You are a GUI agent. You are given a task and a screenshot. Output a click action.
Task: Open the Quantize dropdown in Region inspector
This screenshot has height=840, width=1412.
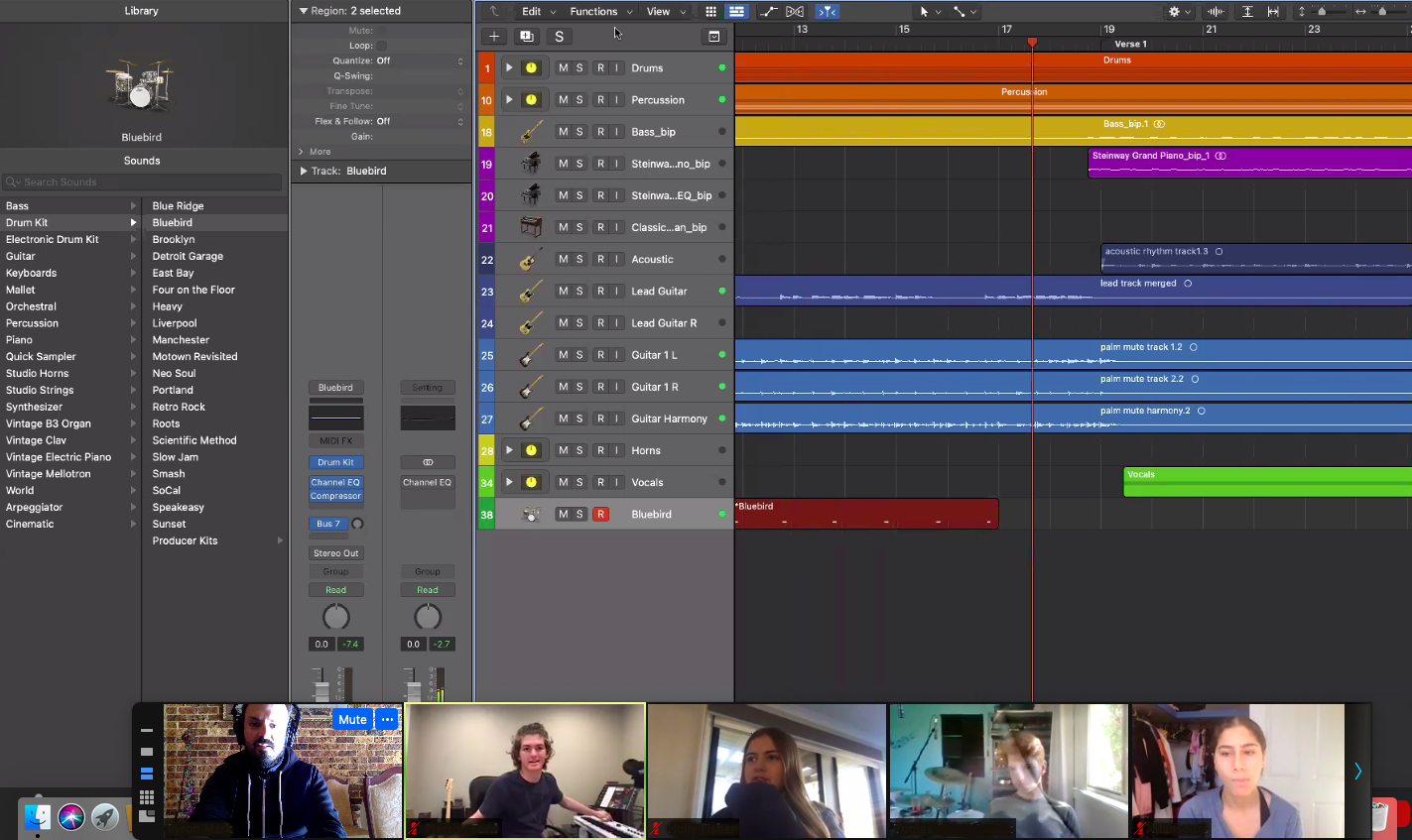[421, 60]
